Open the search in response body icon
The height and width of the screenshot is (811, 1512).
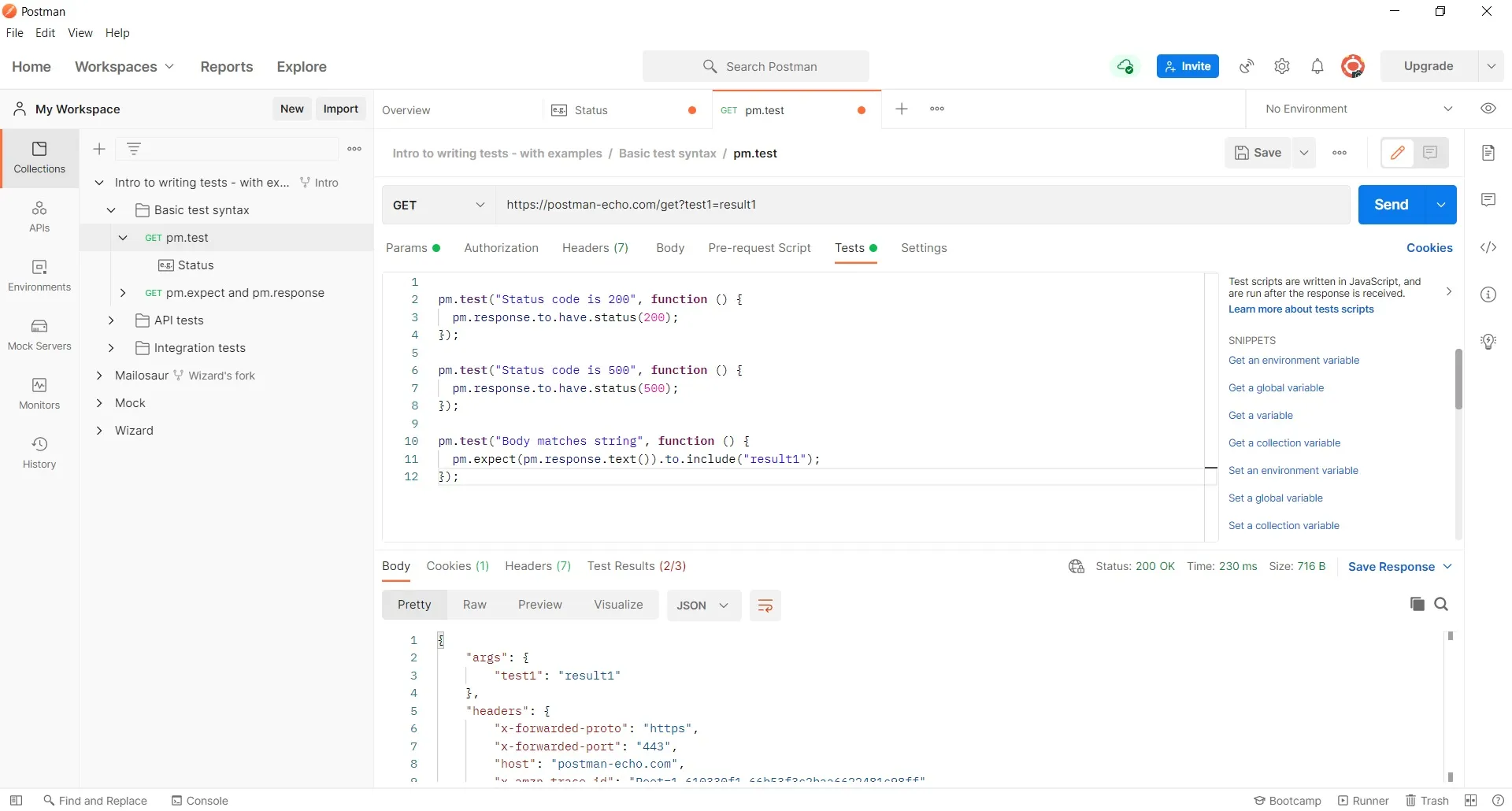(x=1443, y=605)
